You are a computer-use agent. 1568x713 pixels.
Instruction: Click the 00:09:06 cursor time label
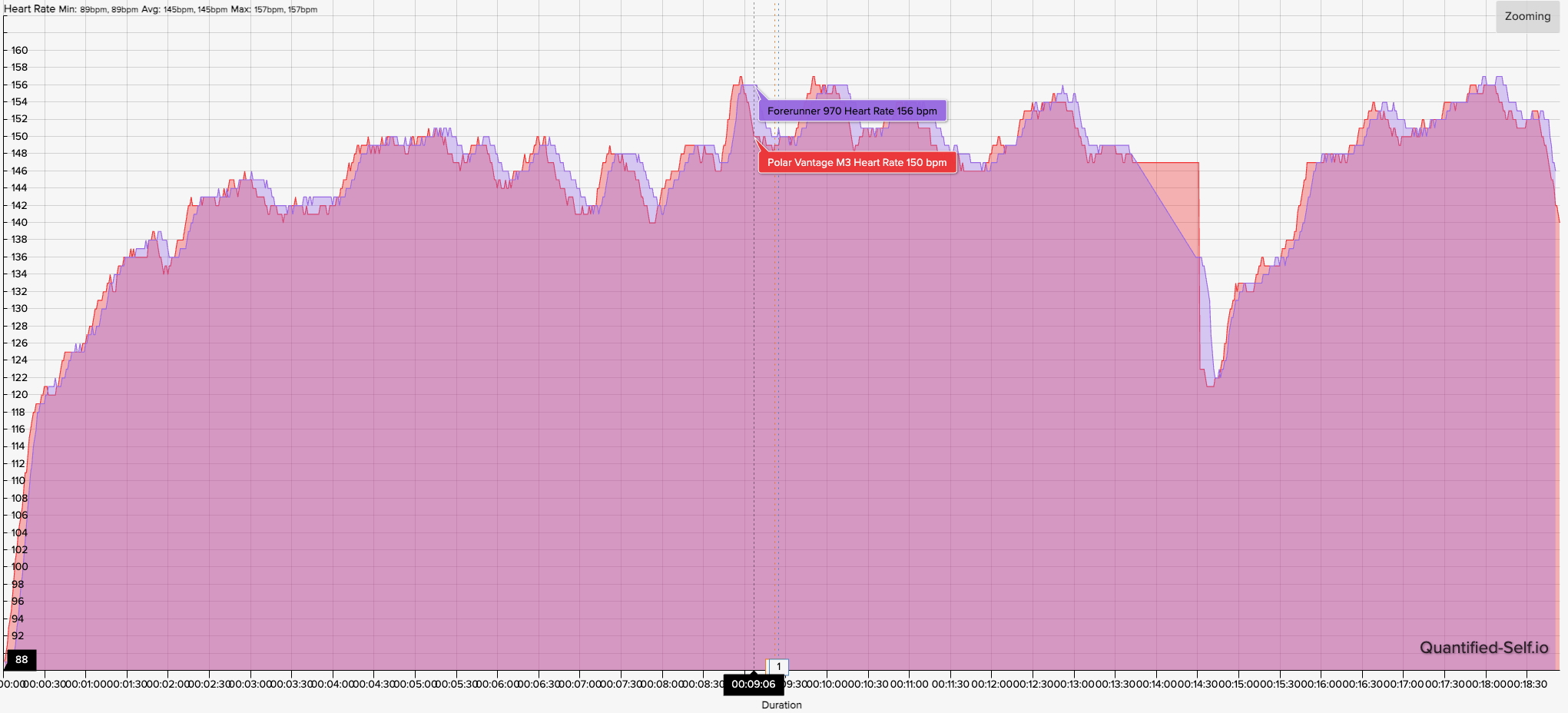click(753, 684)
